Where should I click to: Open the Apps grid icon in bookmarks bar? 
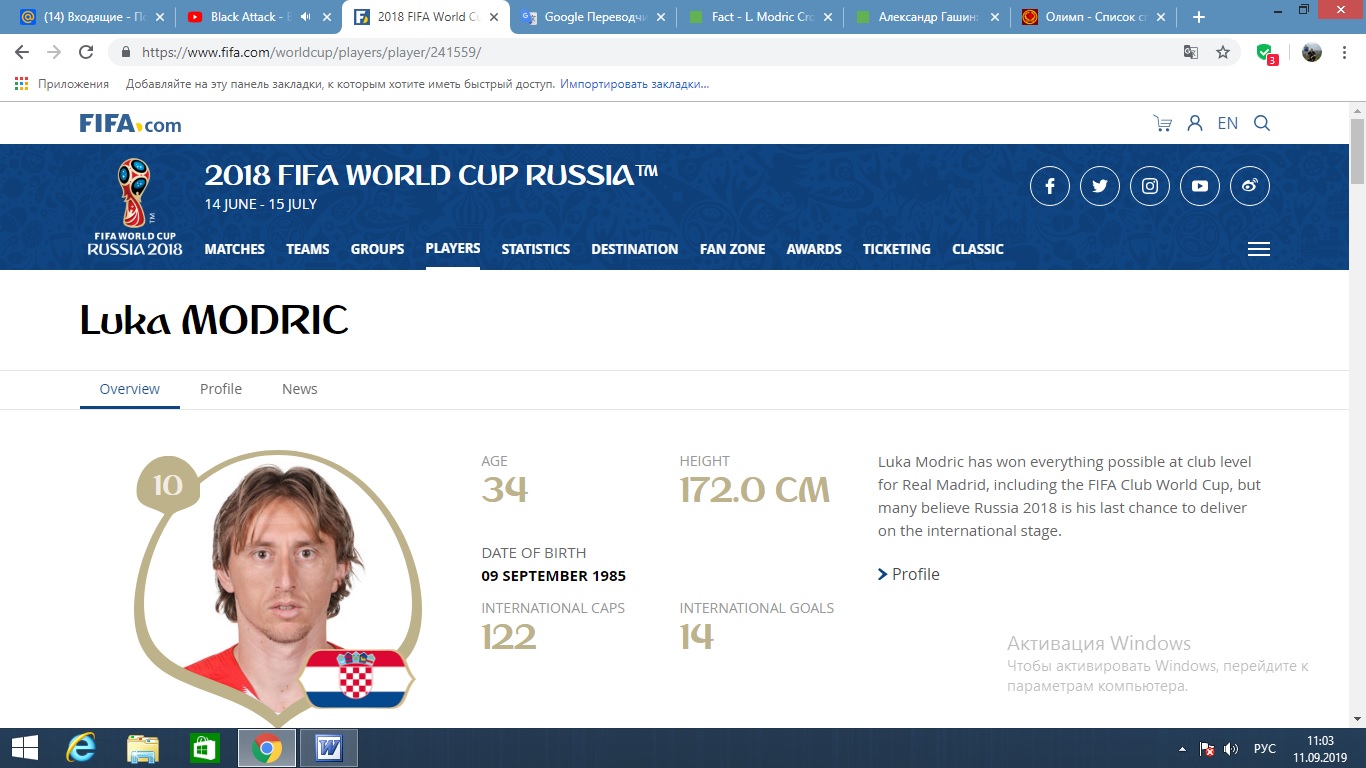pyautogui.click(x=22, y=84)
